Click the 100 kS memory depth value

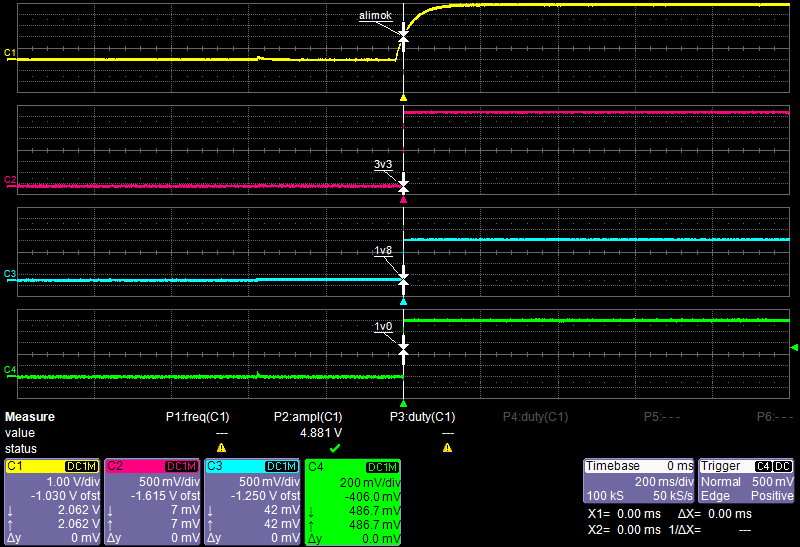[605, 495]
